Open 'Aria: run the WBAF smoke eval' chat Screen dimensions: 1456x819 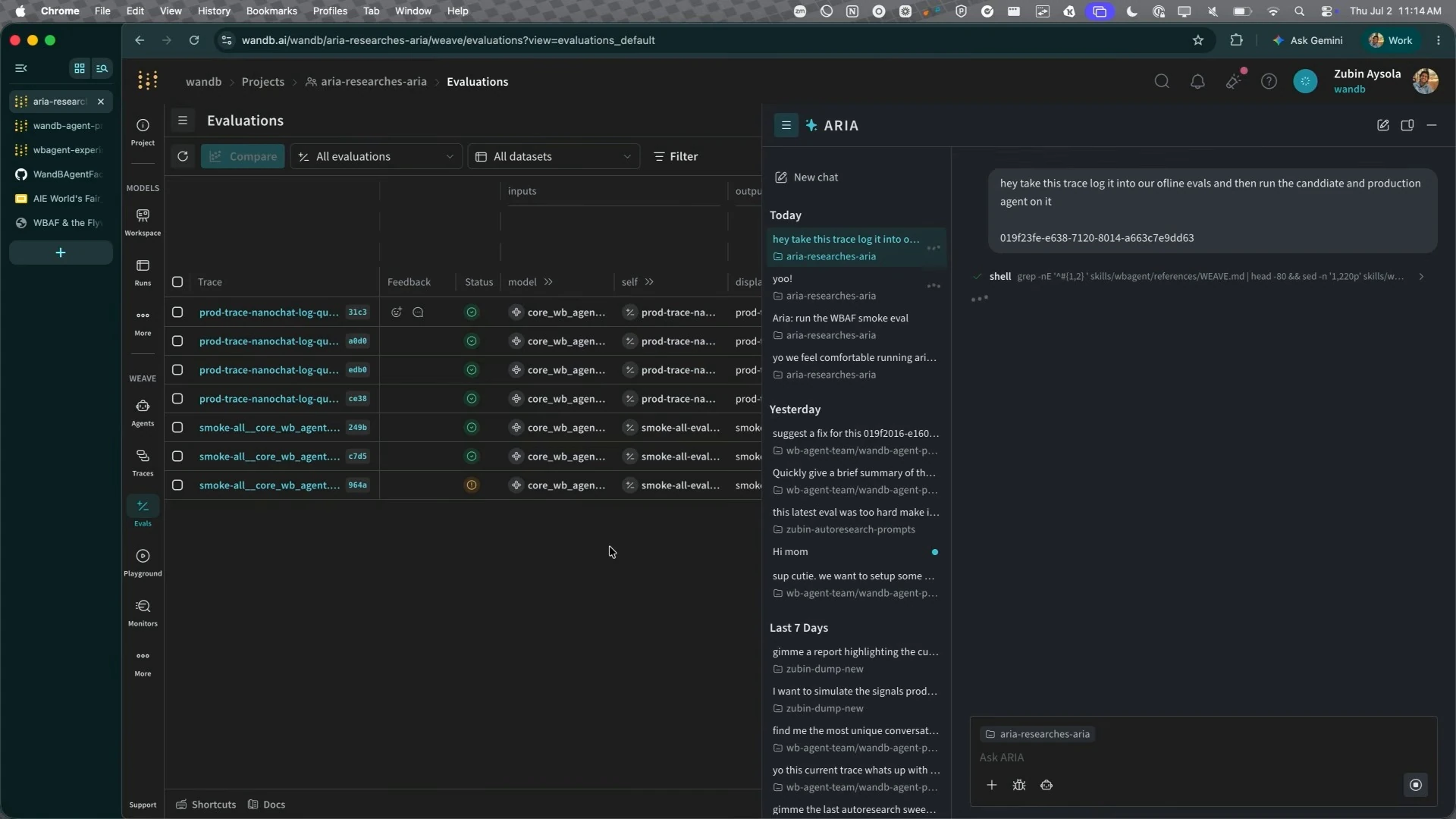click(x=855, y=326)
